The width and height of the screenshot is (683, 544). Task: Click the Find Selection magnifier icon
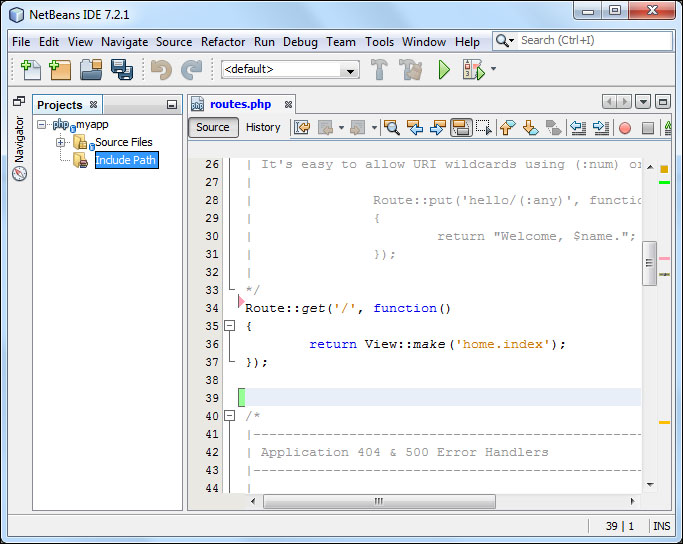click(x=391, y=128)
